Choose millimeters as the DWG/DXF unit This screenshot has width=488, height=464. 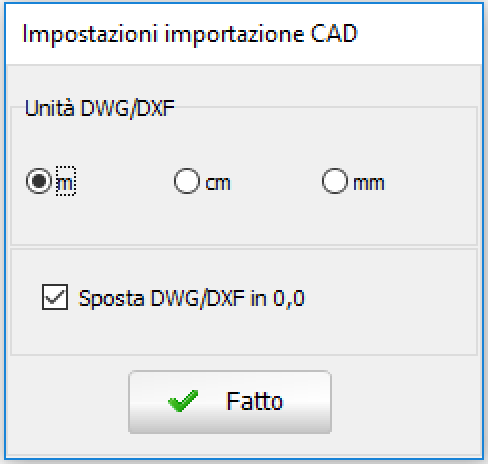pos(335,181)
